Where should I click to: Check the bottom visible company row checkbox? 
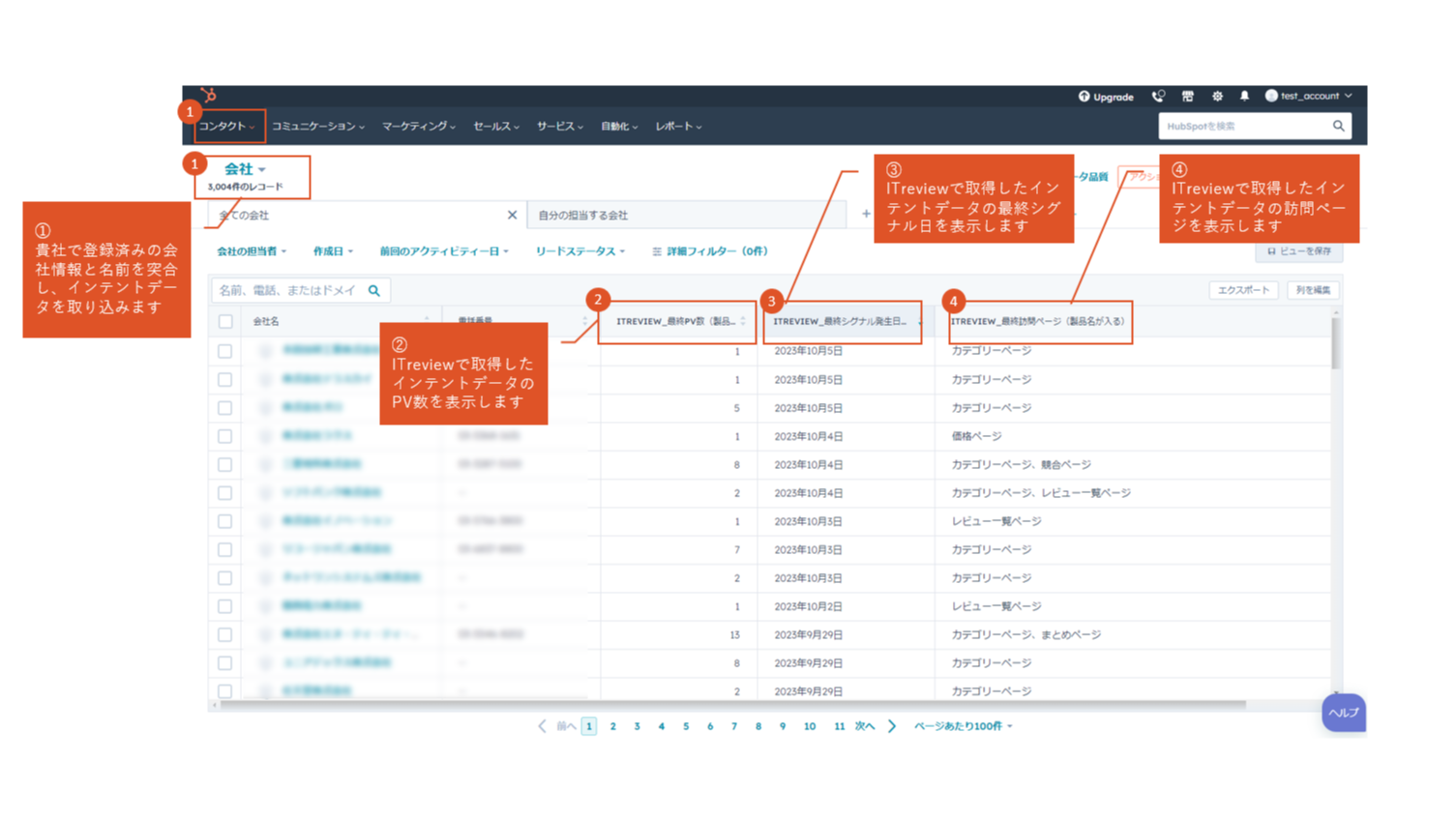[225, 690]
